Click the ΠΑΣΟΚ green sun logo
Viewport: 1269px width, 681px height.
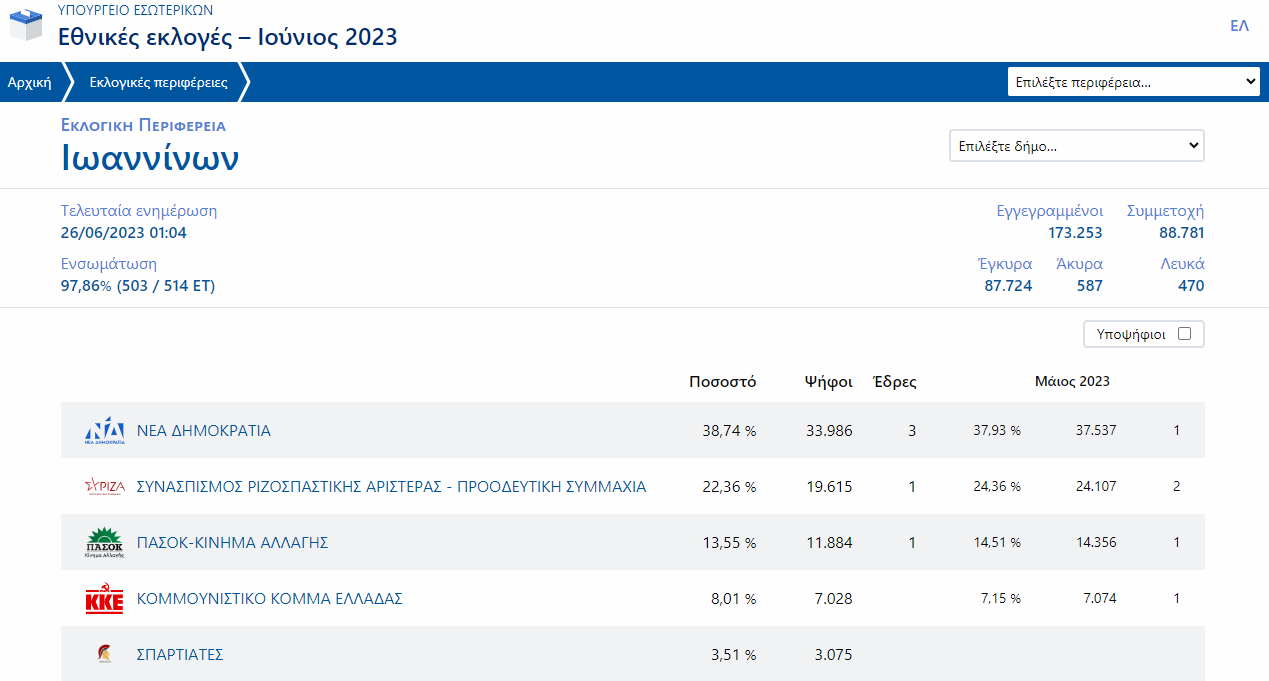pyautogui.click(x=105, y=543)
